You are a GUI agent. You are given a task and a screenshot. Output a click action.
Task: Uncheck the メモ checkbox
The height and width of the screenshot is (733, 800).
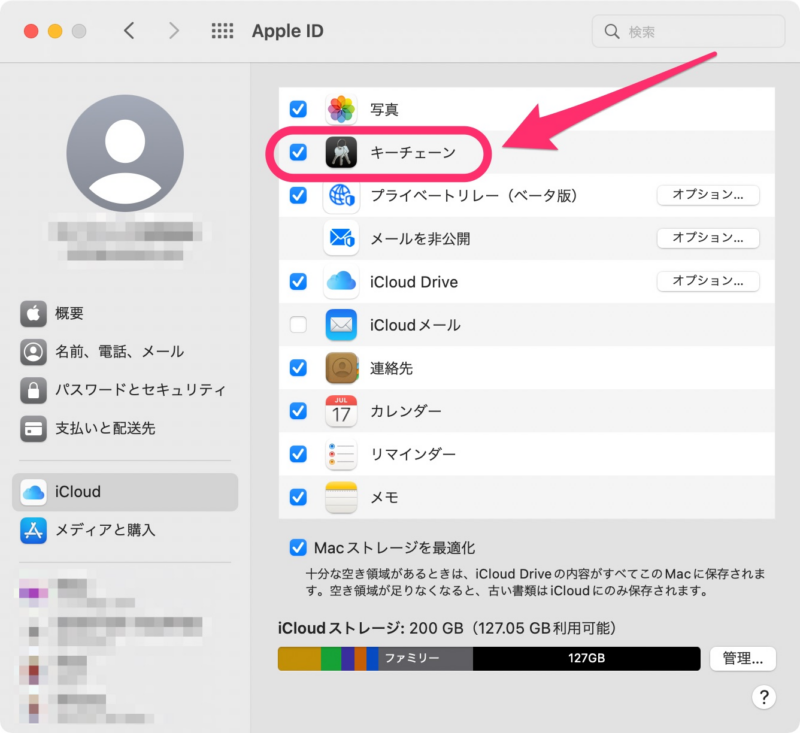(298, 497)
